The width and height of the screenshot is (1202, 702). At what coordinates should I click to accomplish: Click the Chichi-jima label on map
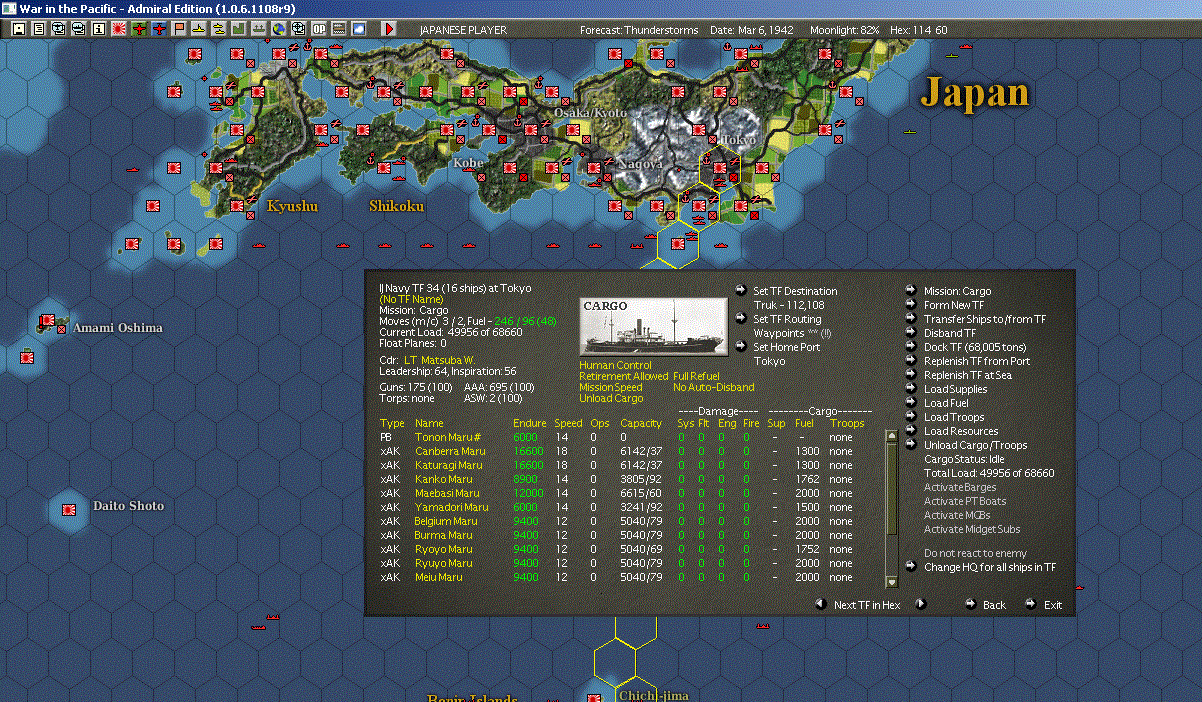point(653,695)
